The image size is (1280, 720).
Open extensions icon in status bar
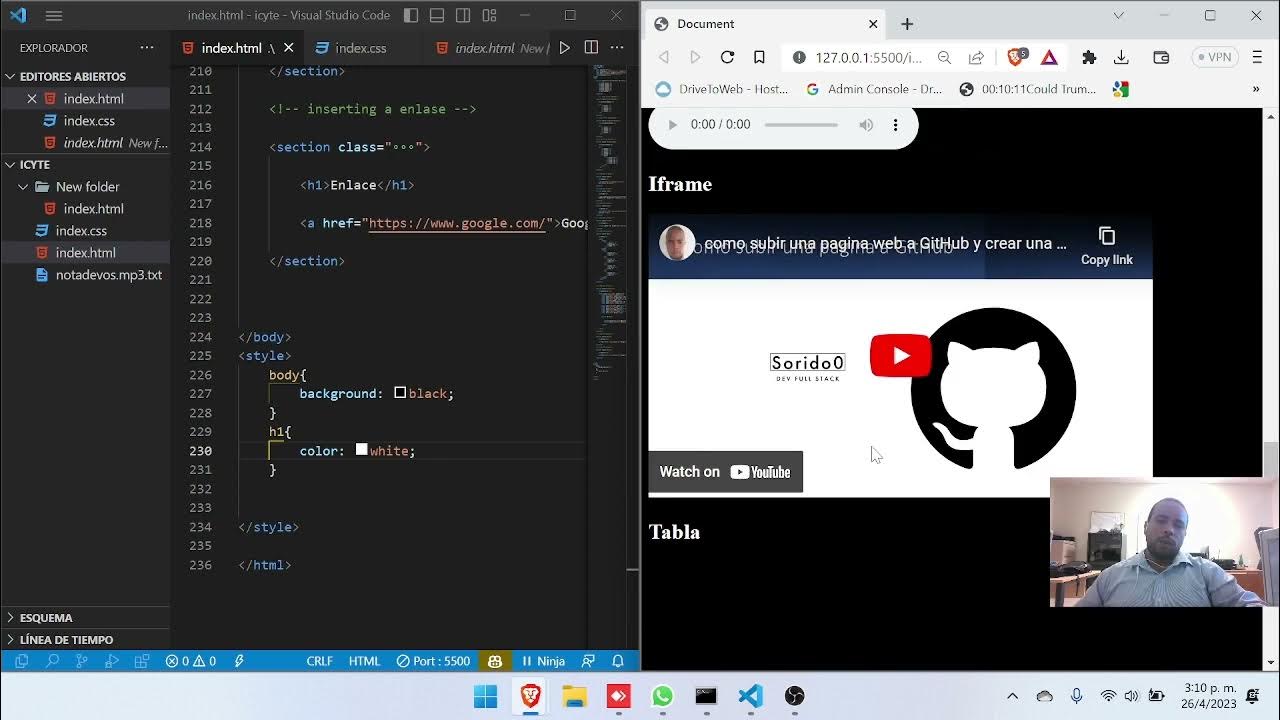click(x=142, y=661)
